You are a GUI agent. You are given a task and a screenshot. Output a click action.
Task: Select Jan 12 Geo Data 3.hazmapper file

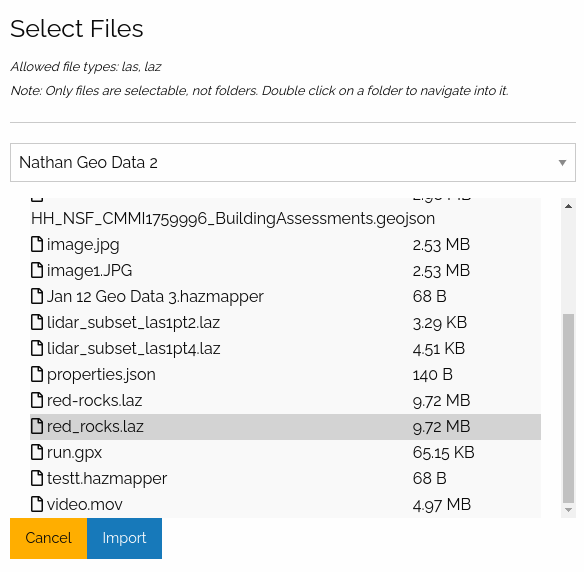[x=285, y=296]
